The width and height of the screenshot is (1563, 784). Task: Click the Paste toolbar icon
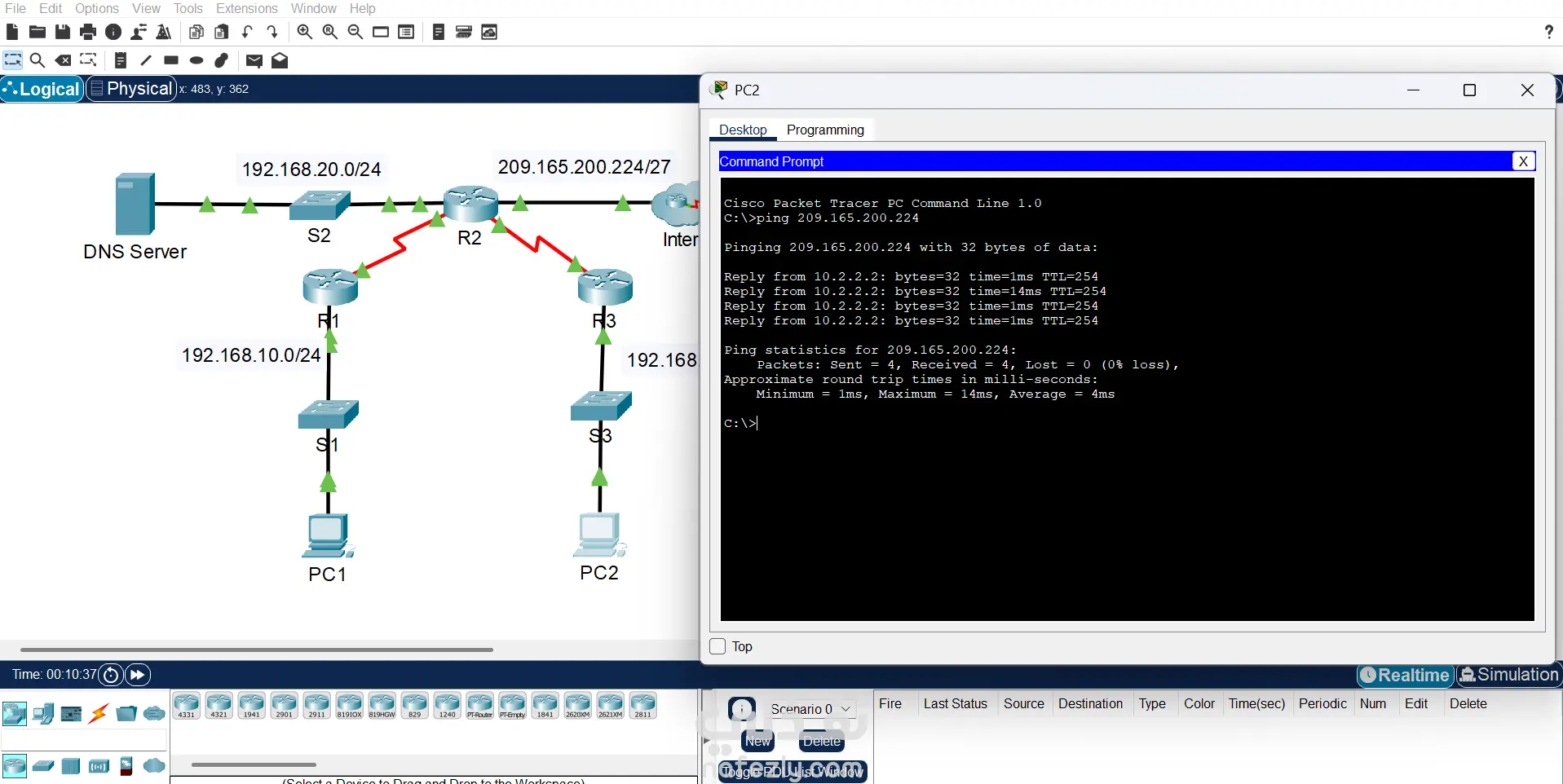tap(222, 32)
